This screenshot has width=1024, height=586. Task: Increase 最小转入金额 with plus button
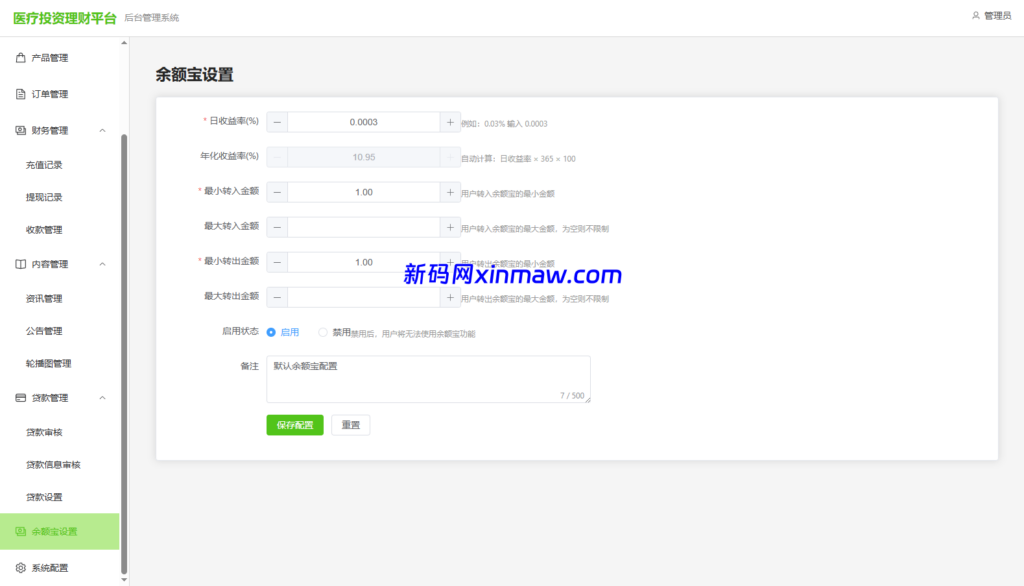(450, 192)
